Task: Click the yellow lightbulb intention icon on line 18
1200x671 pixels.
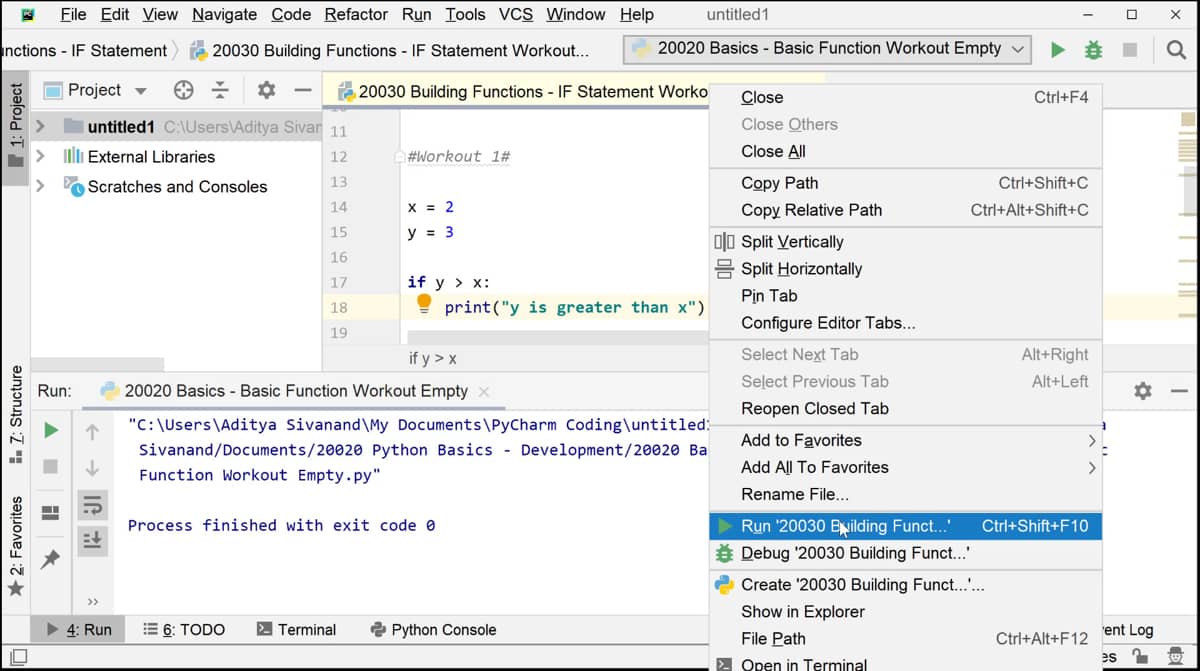Action: tap(423, 303)
